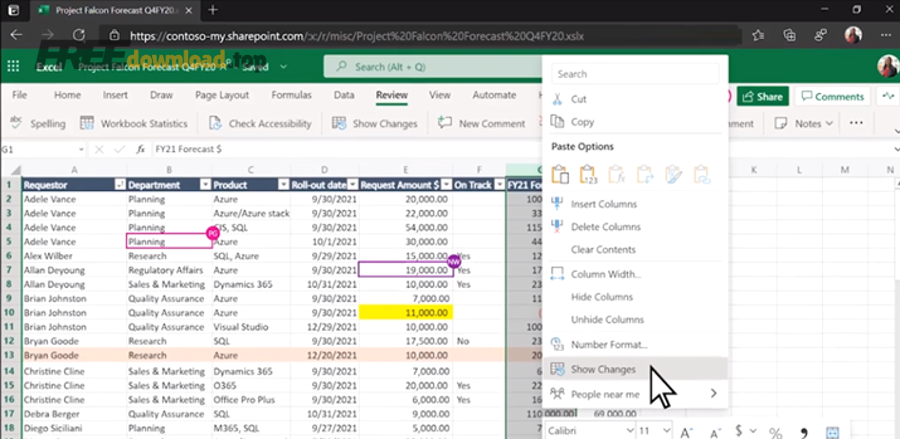Choose Paste Values (123) icon

pyautogui.click(x=588, y=174)
